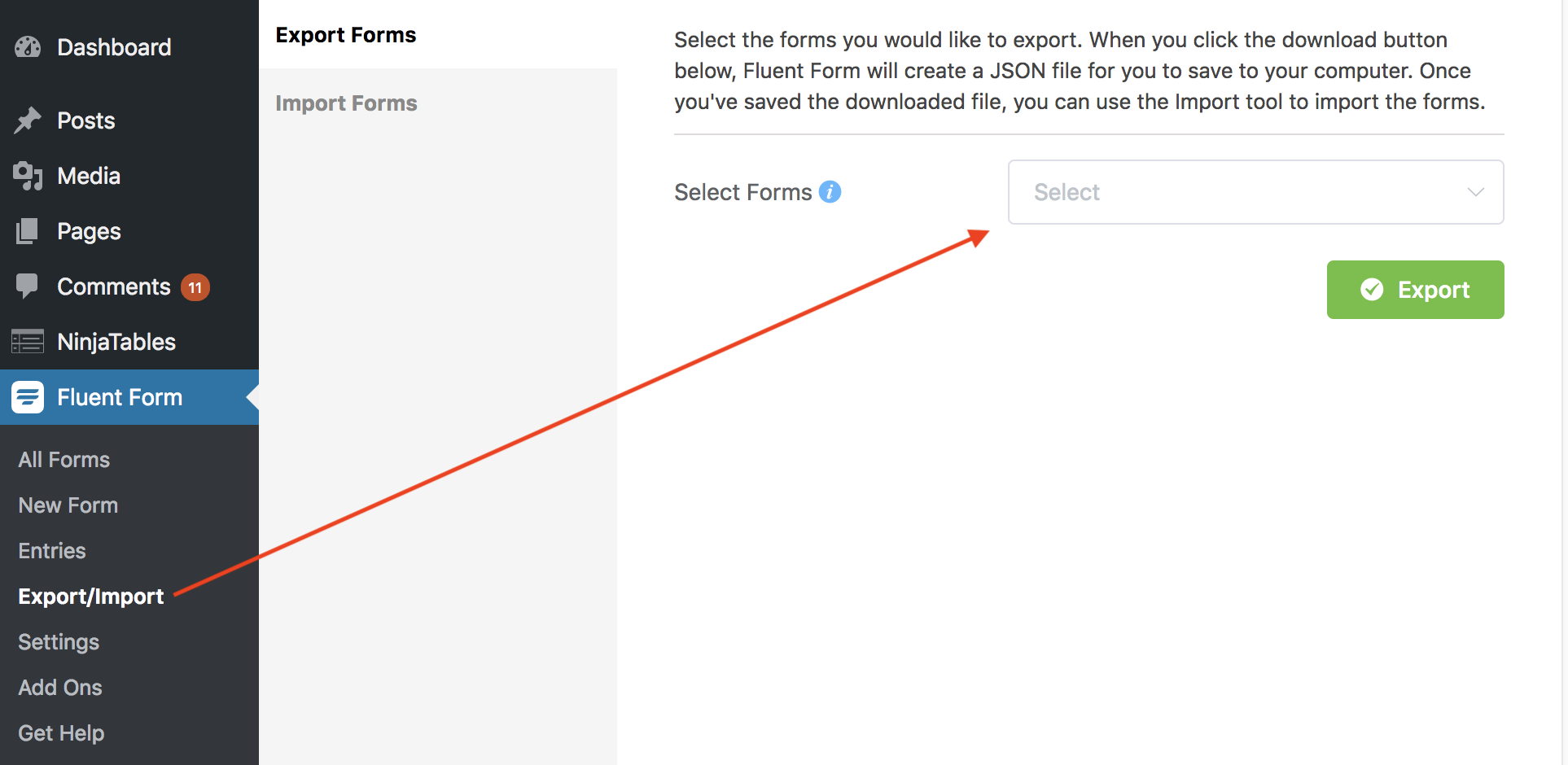The height and width of the screenshot is (765, 1568).
Task: Click the Select Forms info icon
Action: tap(830, 192)
